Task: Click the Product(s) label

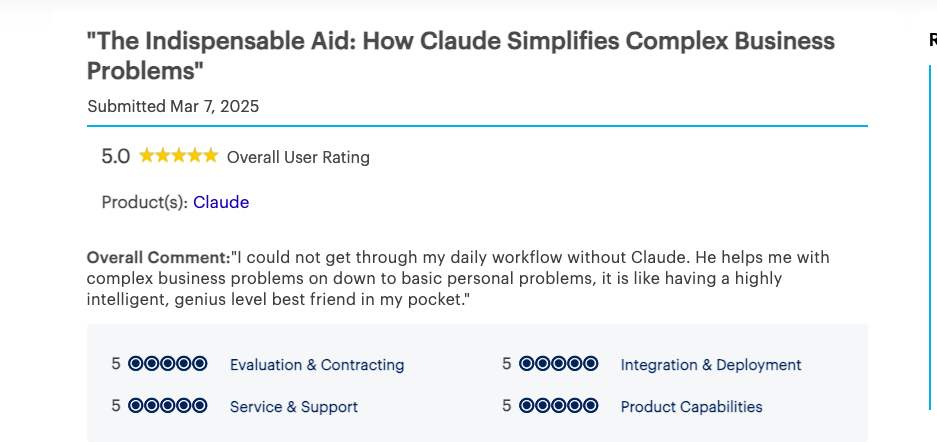Action: [x=144, y=202]
